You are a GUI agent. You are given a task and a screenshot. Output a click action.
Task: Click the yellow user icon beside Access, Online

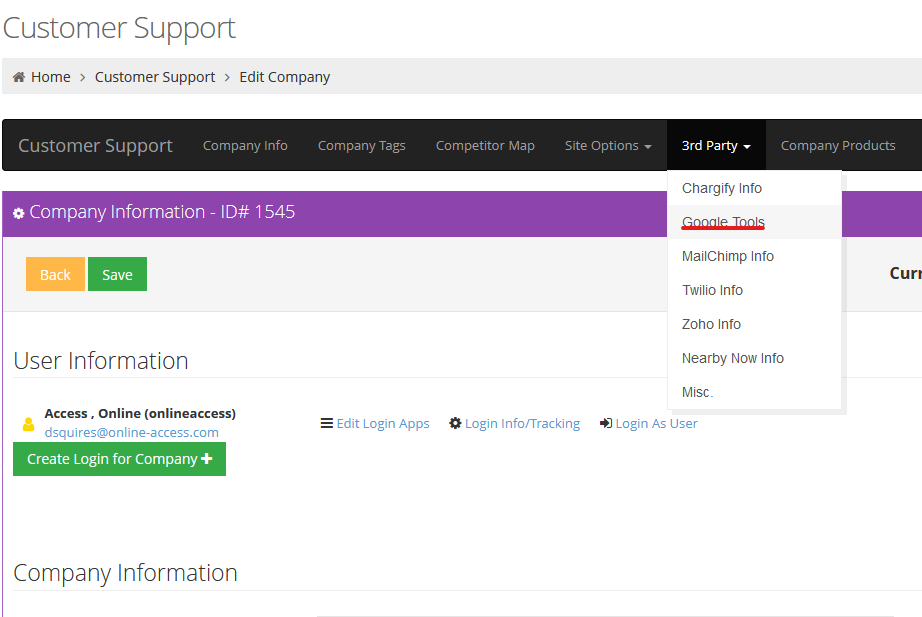coord(28,424)
